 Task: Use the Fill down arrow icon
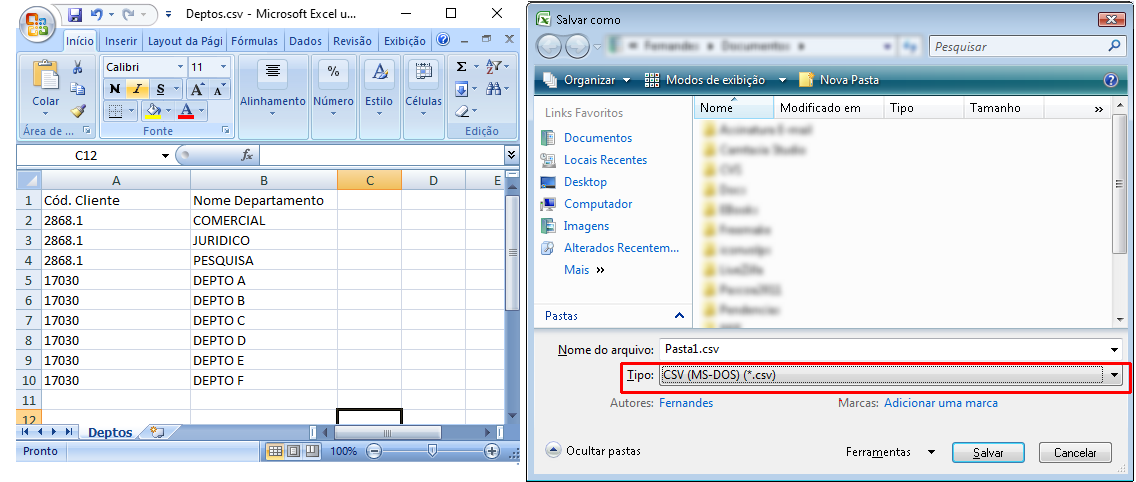pos(462,89)
